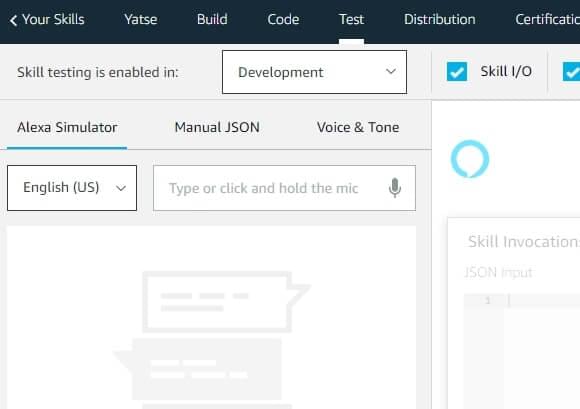Click the Yatse skill name link
580x409 pixels.
[141, 19]
